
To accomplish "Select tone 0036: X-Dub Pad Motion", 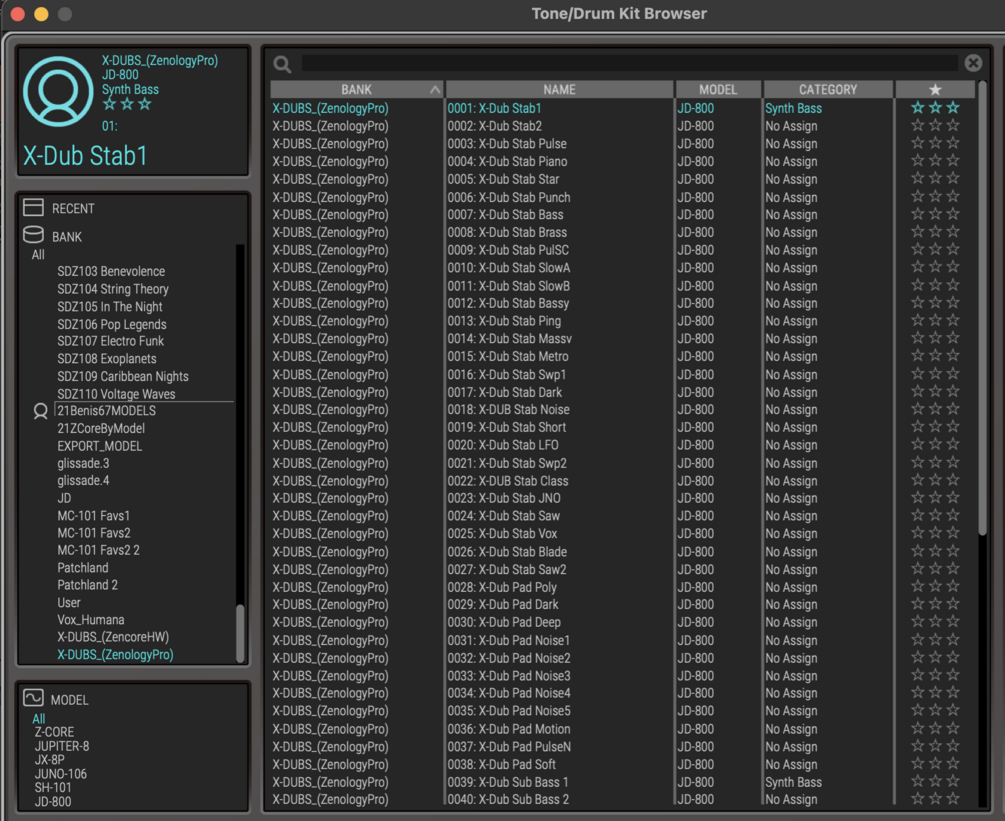I will (x=509, y=729).
